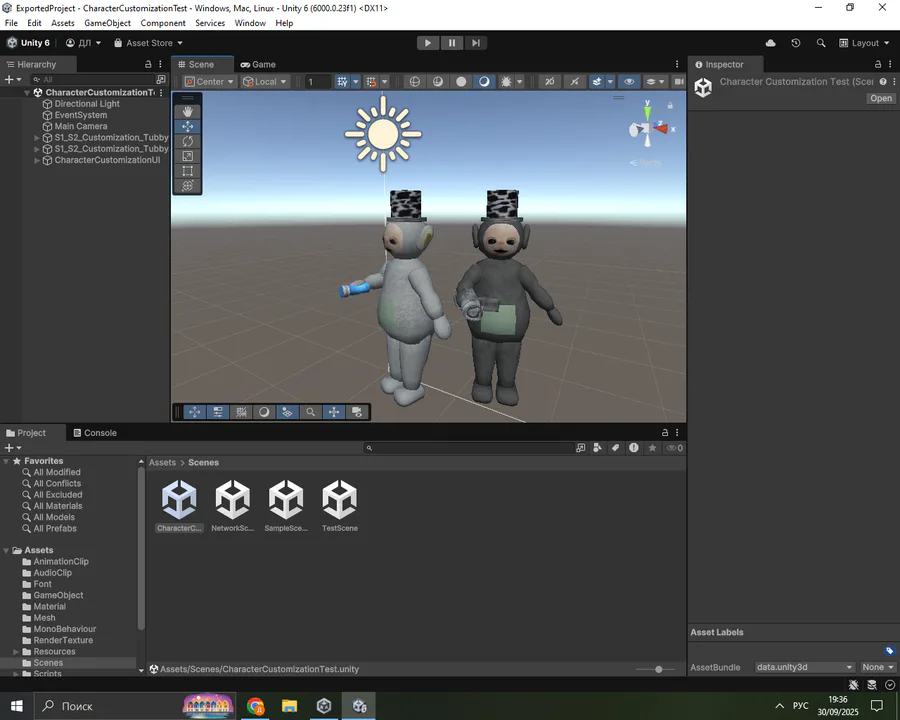Select the Move tool in scene toolbar
Screen dimensions: 900x720
[x=187, y=126]
